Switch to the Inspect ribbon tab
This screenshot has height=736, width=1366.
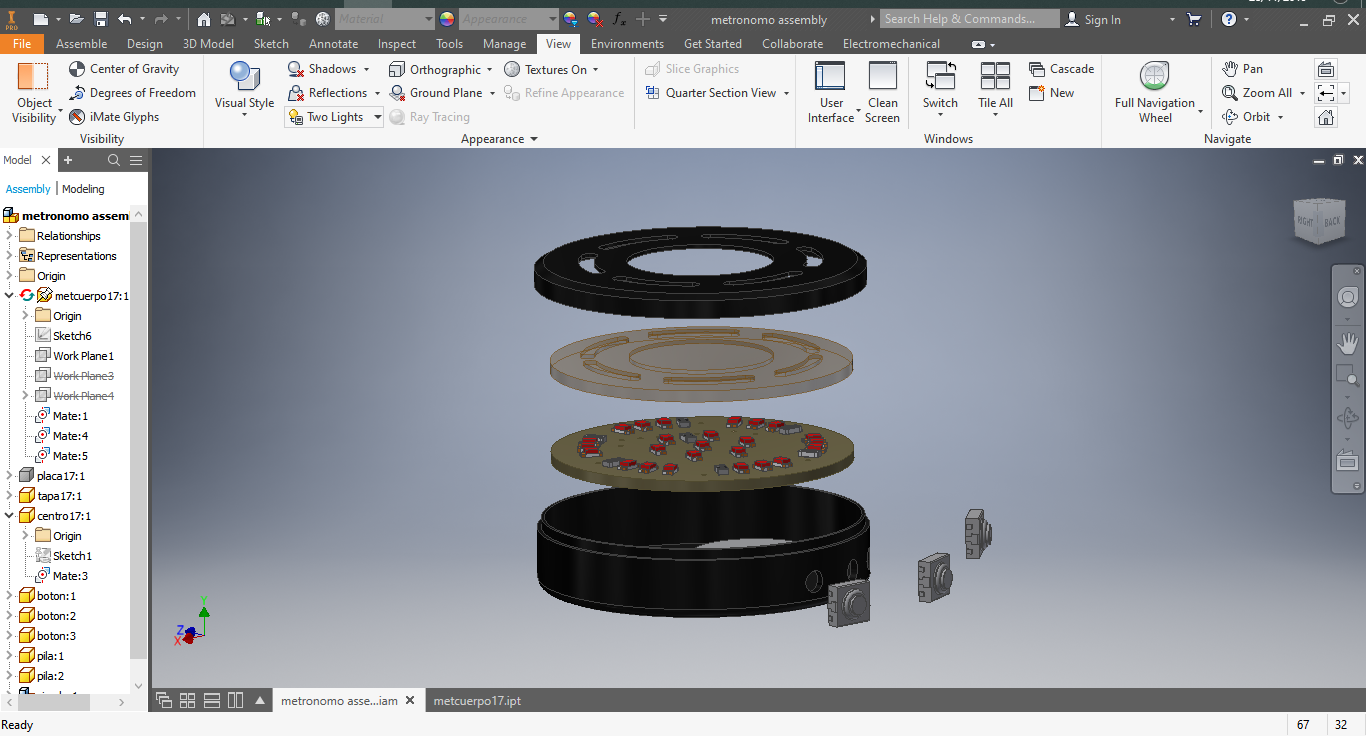click(x=397, y=44)
